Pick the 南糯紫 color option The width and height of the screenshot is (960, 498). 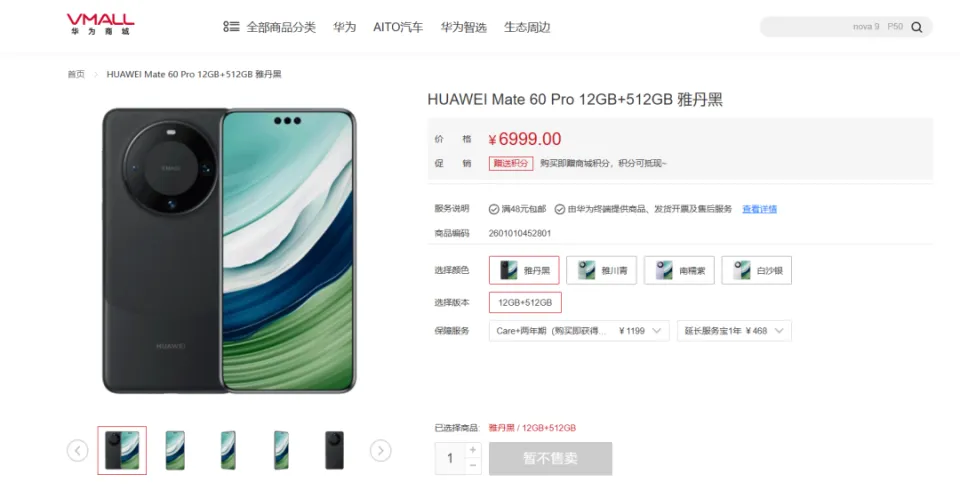pos(679,270)
